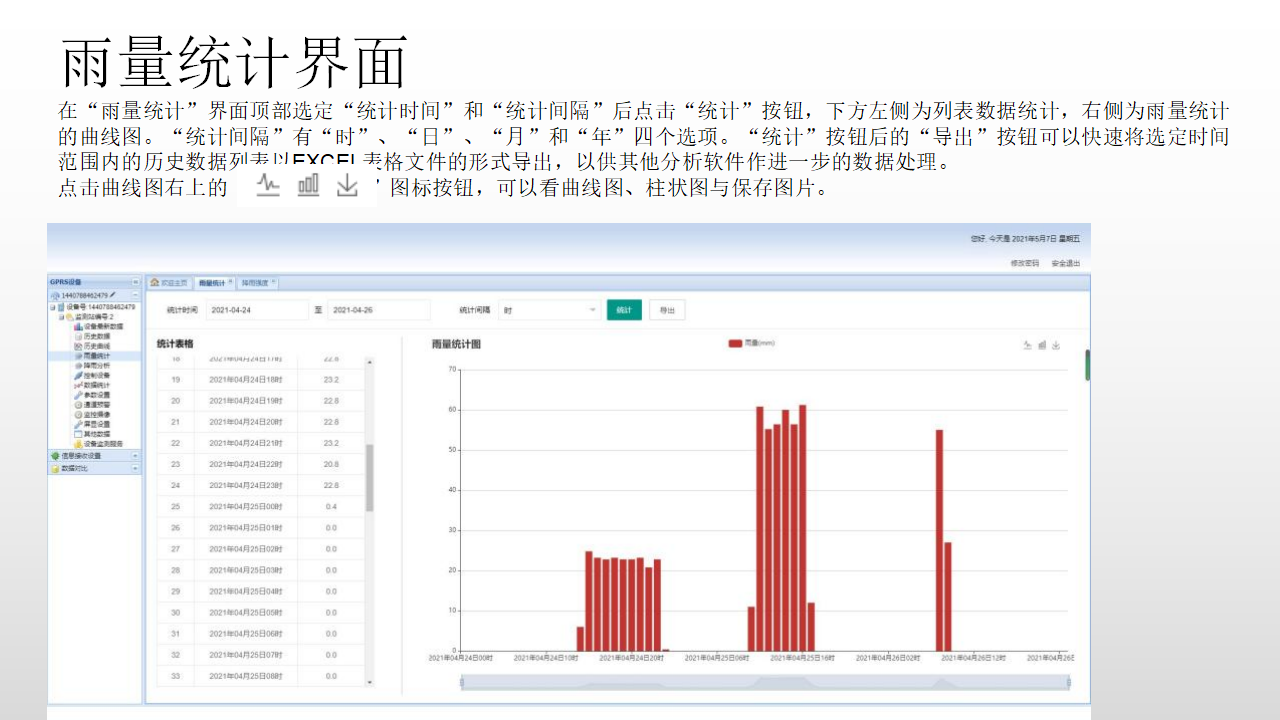Click the save image download icon
The image size is (1280, 720).
[1056, 345]
